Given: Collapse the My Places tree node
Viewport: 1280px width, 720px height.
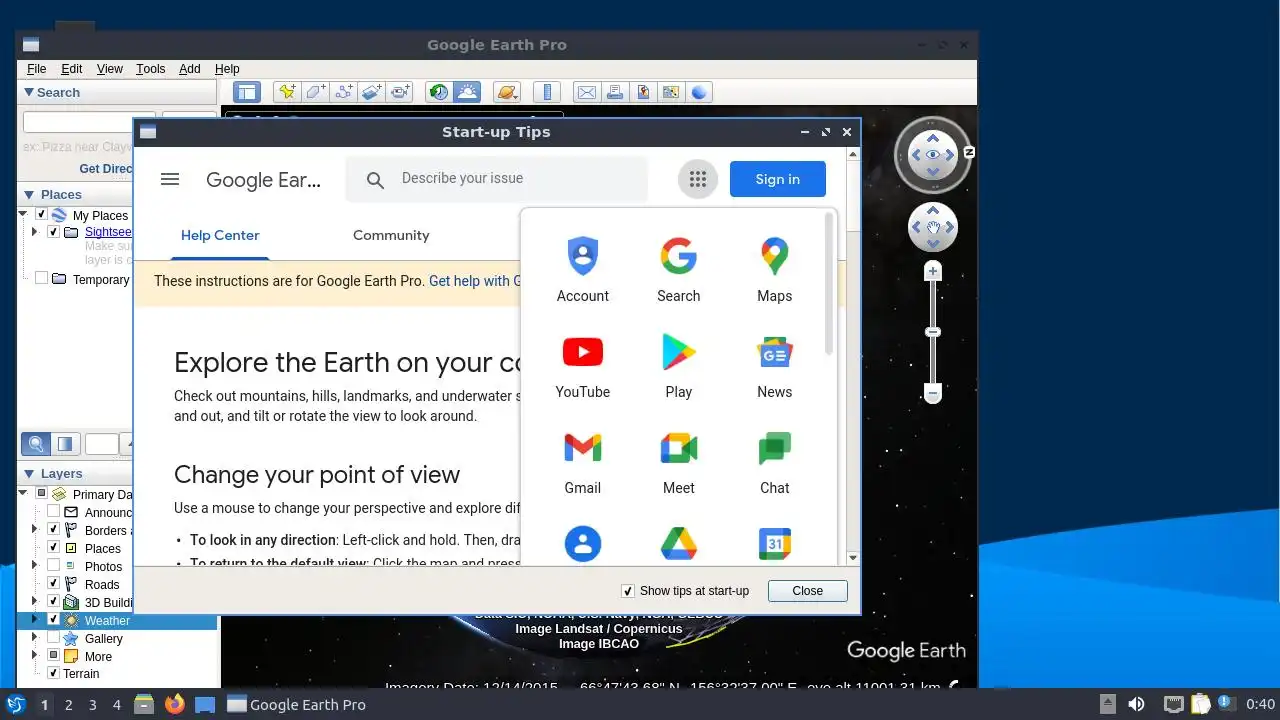Looking at the screenshot, I should pyautogui.click(x=23, y=214).
